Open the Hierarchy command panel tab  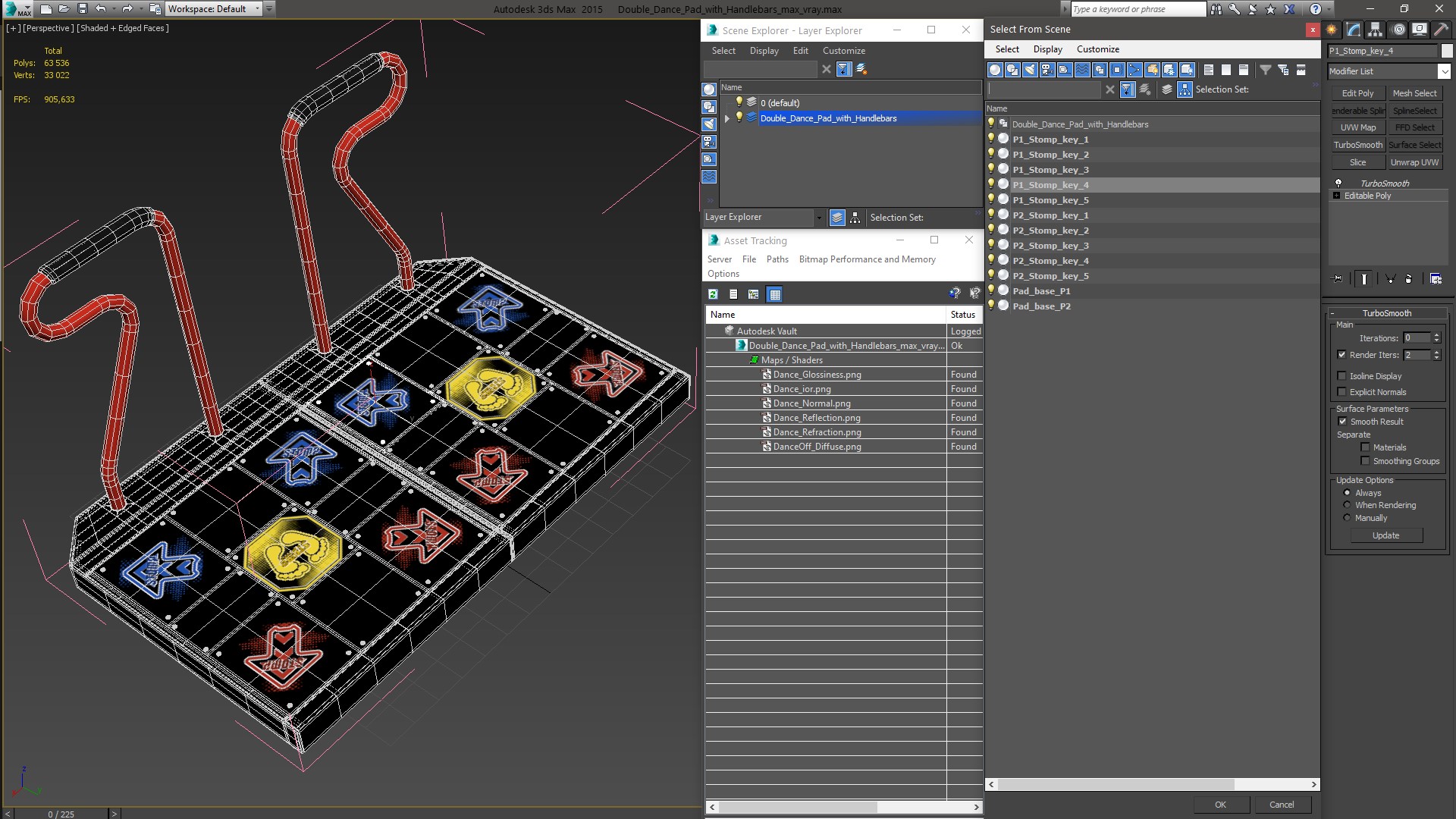pos(1376,30)
